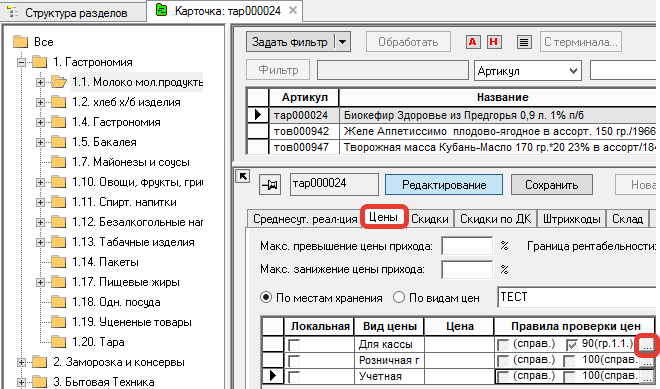Viewport: 660px width, 389px height.
Task: Expand 1.5. Бакалея tree node
Action: [40, 142]
